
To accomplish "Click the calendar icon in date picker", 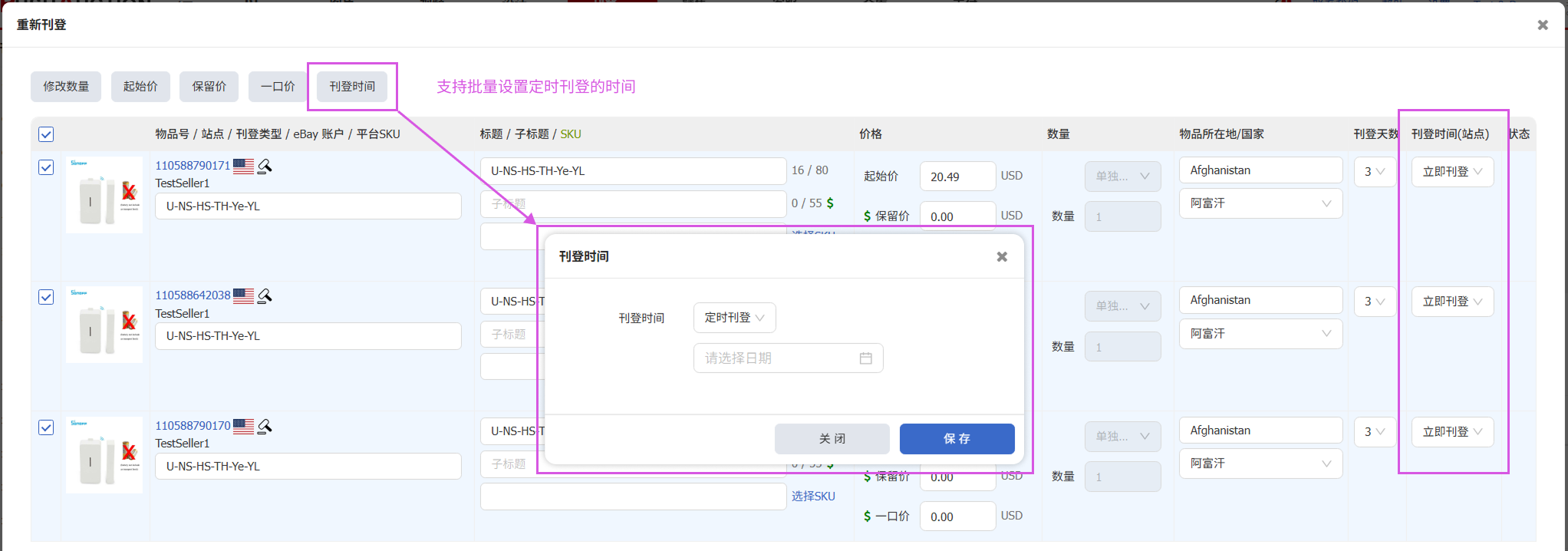I will click(865, 358).
